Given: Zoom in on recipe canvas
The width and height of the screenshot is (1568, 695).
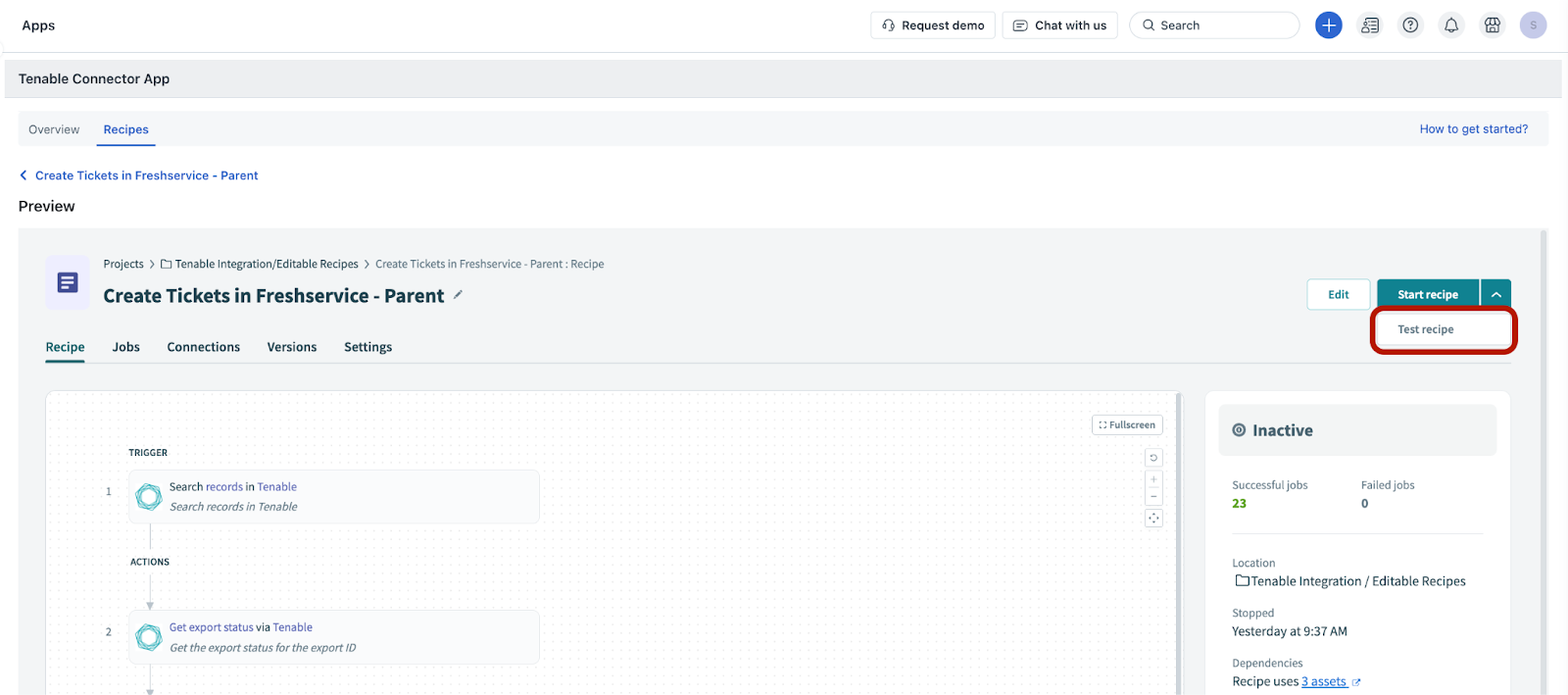Looking at the screenshot, I should click(1153, 479).
